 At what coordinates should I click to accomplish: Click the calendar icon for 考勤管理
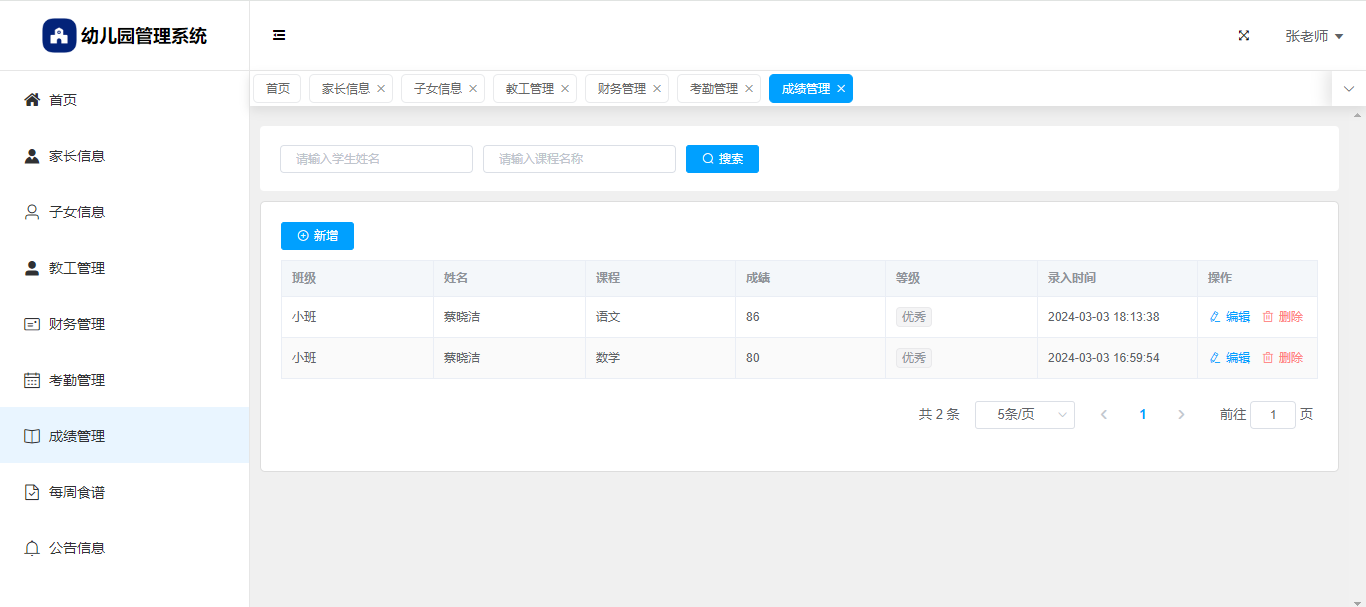(32, 380)
